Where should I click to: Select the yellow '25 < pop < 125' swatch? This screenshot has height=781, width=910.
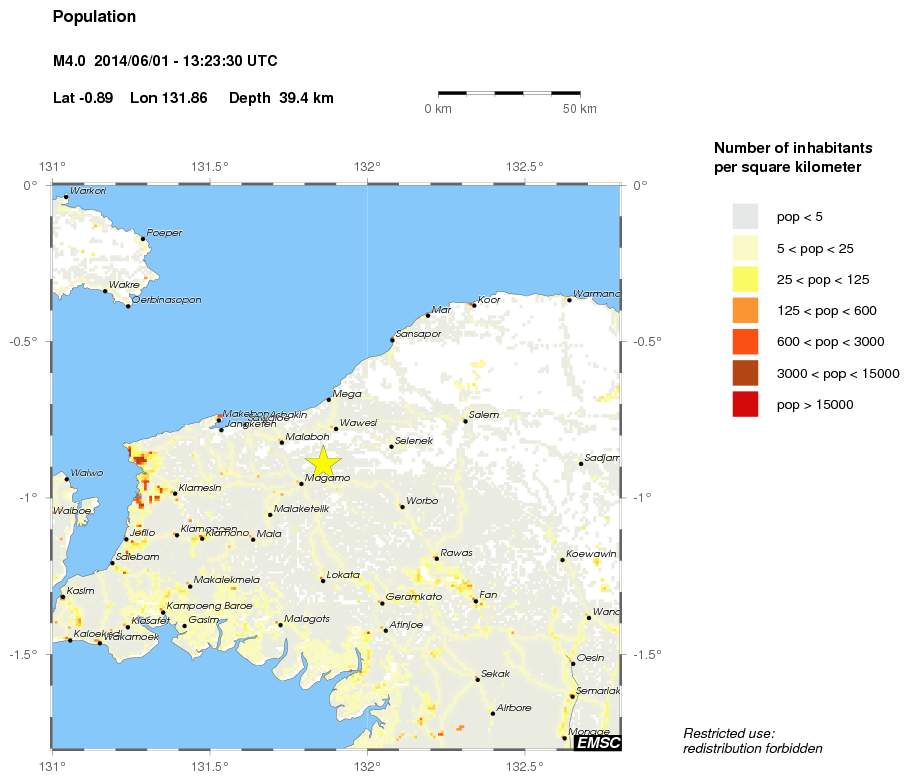coord(745,279)
